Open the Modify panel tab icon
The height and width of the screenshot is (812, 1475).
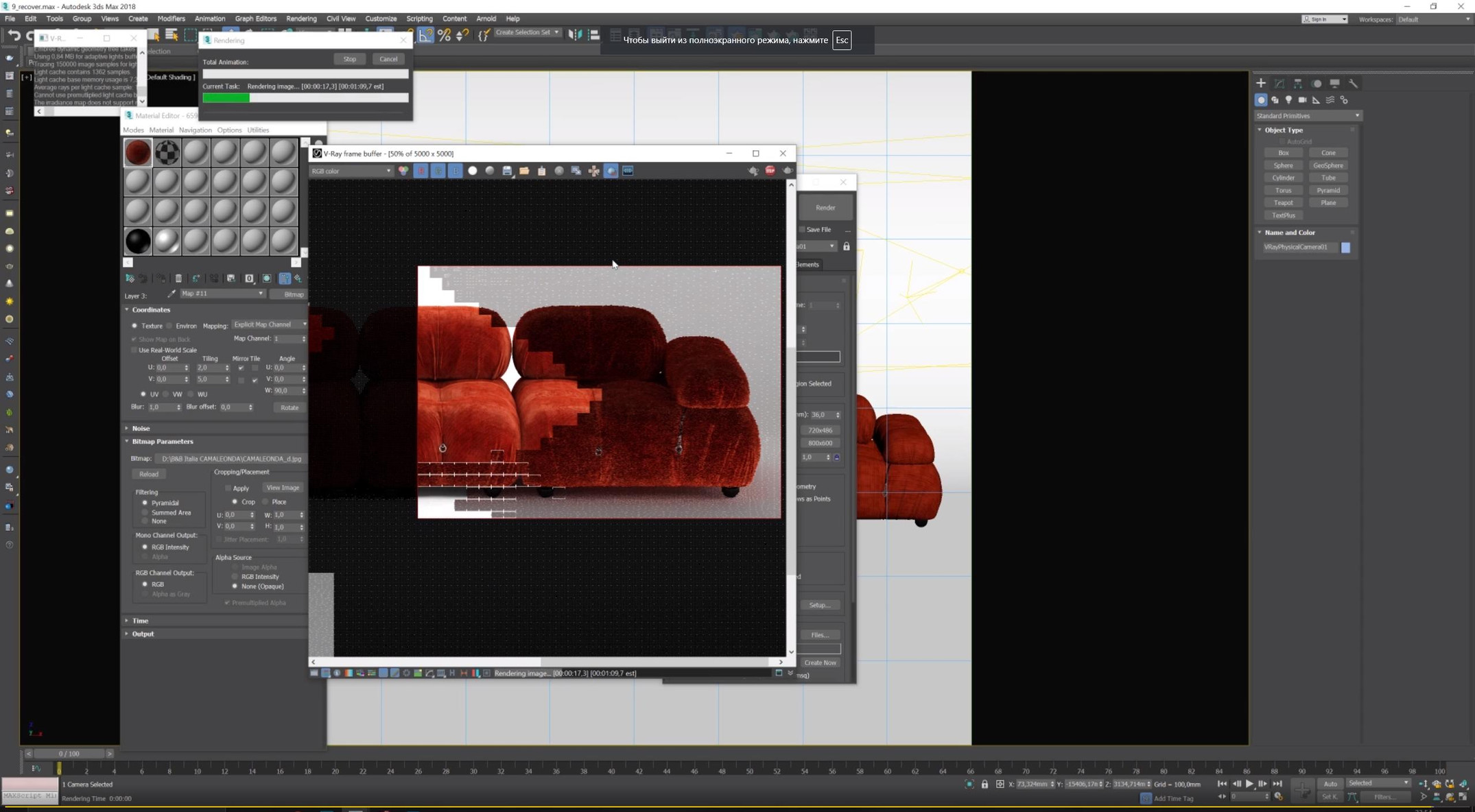pos(1279,84)
